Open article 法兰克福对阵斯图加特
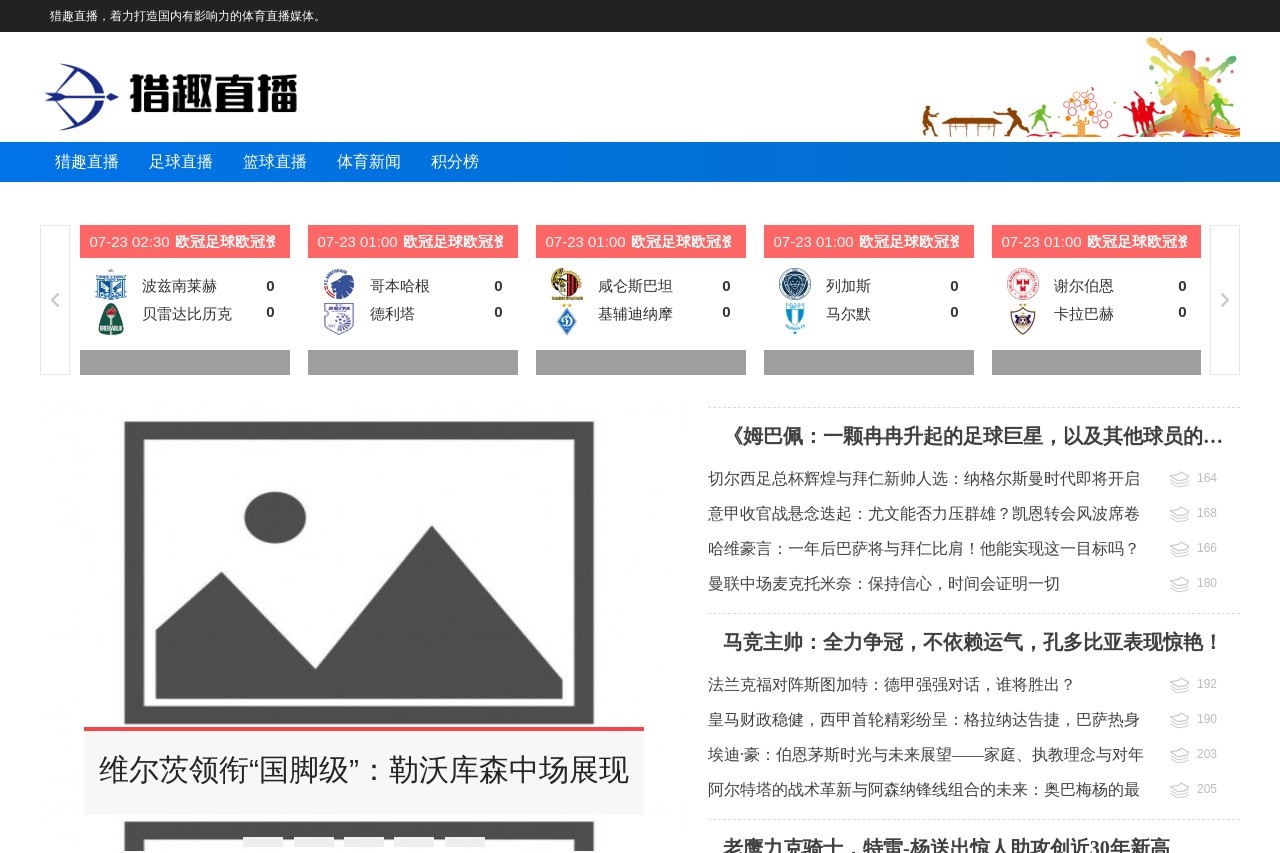Viewport: 1280px width, 853px height. tap(891, 685)
